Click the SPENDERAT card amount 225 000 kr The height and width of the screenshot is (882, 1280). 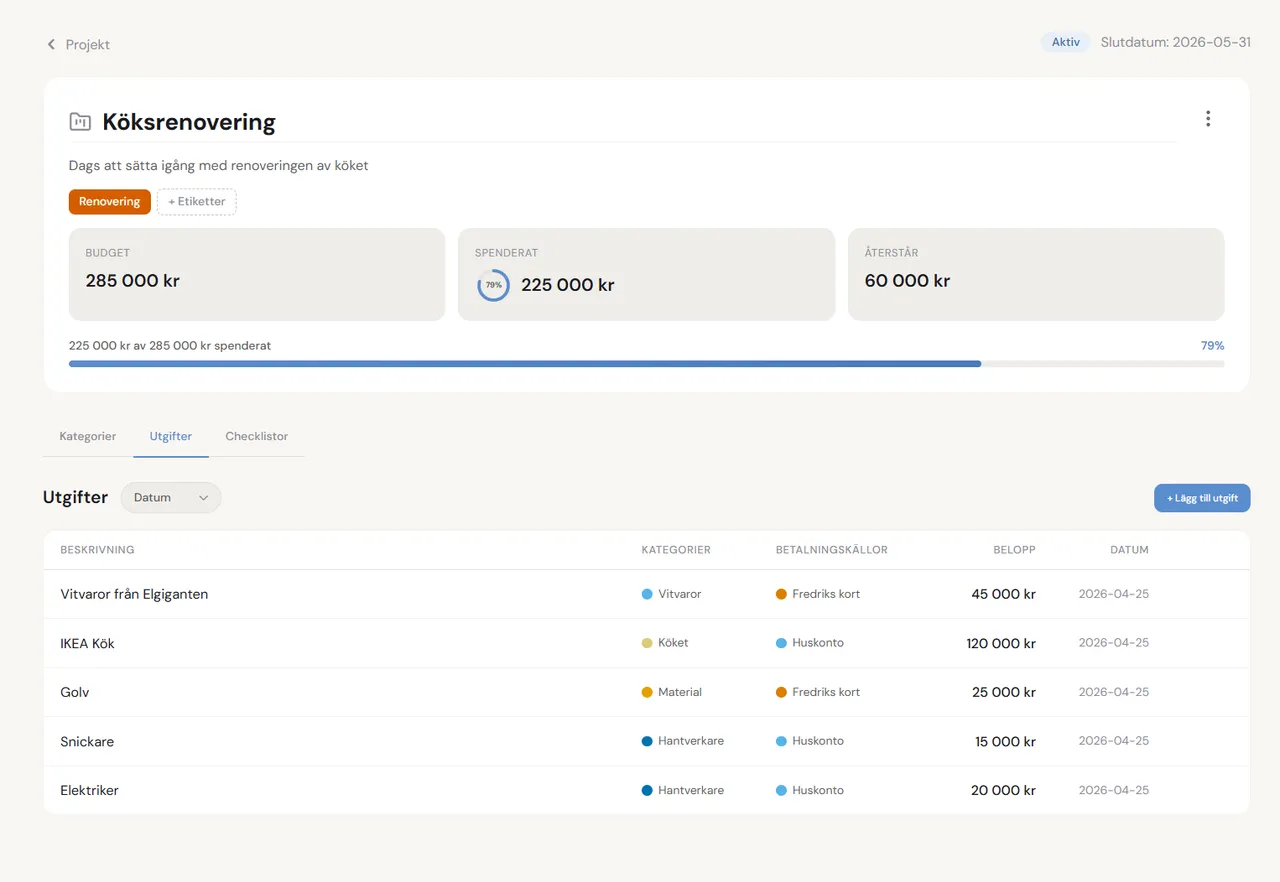[568, 285]
